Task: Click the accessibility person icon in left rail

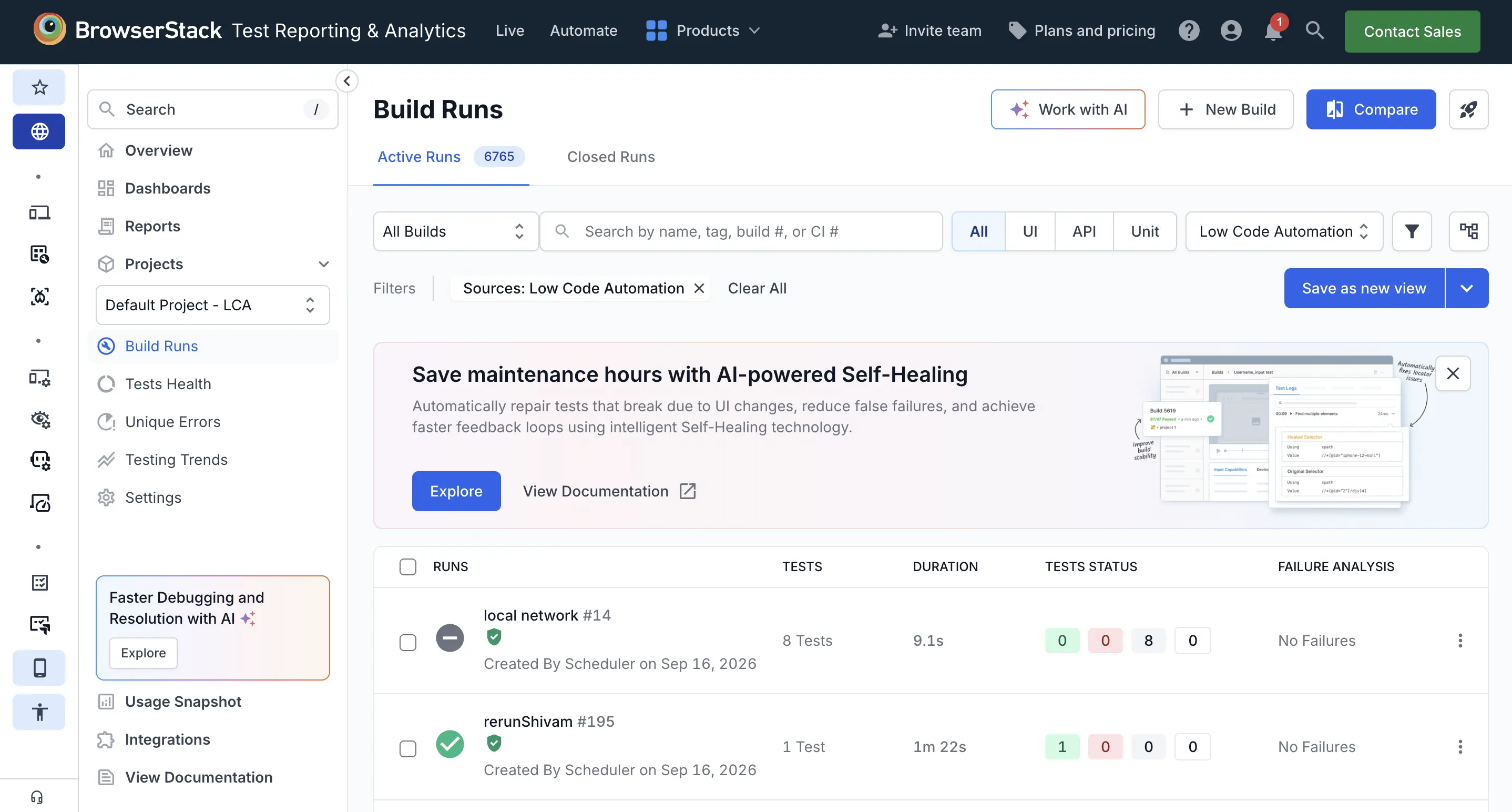Action: click(x=39, y=712)
